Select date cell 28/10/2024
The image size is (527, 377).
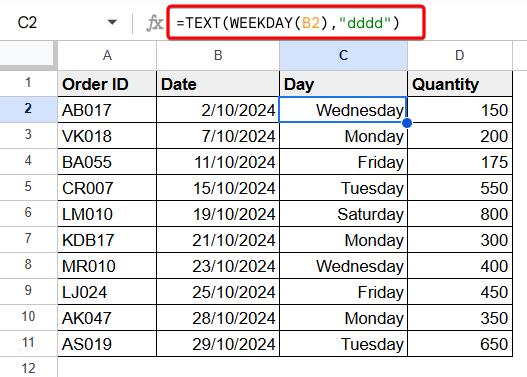[x=218, y=318]
